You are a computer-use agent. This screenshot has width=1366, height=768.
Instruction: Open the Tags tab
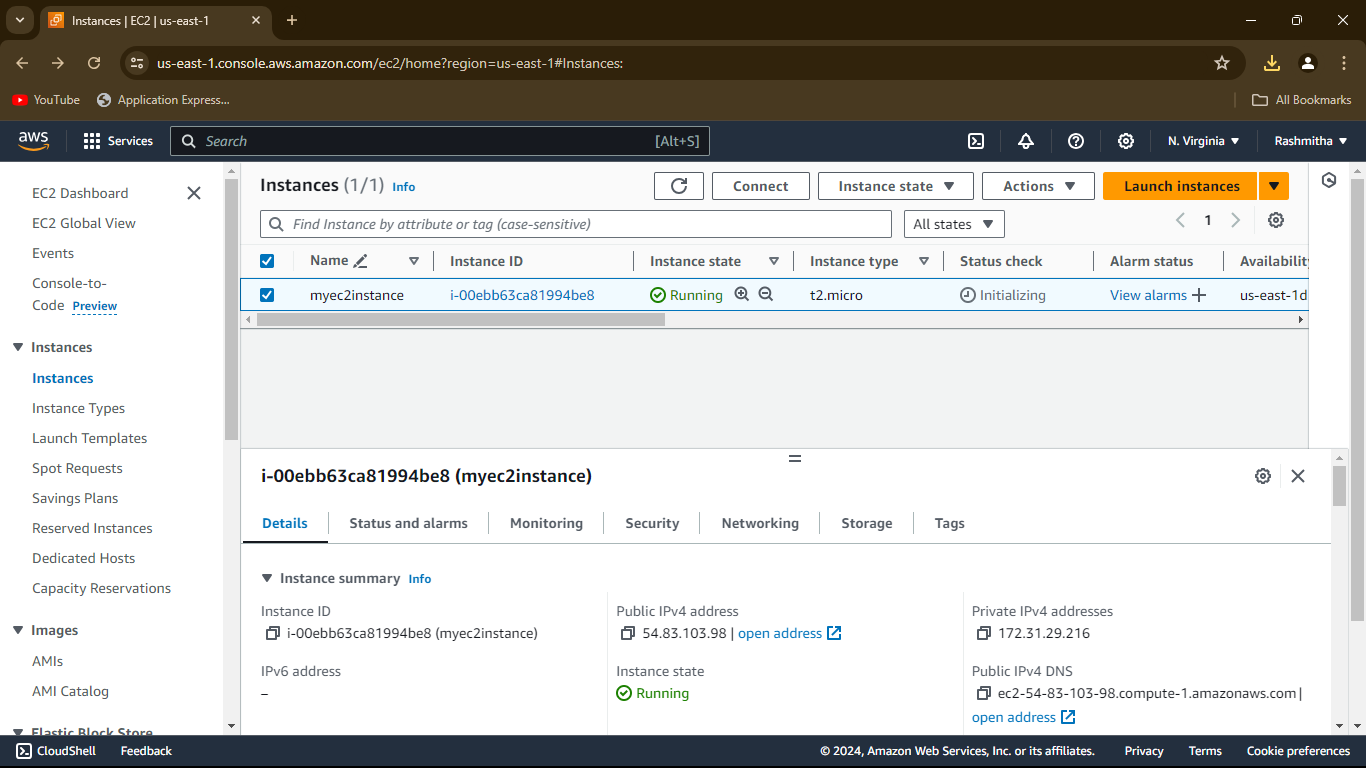pos(950,523)
